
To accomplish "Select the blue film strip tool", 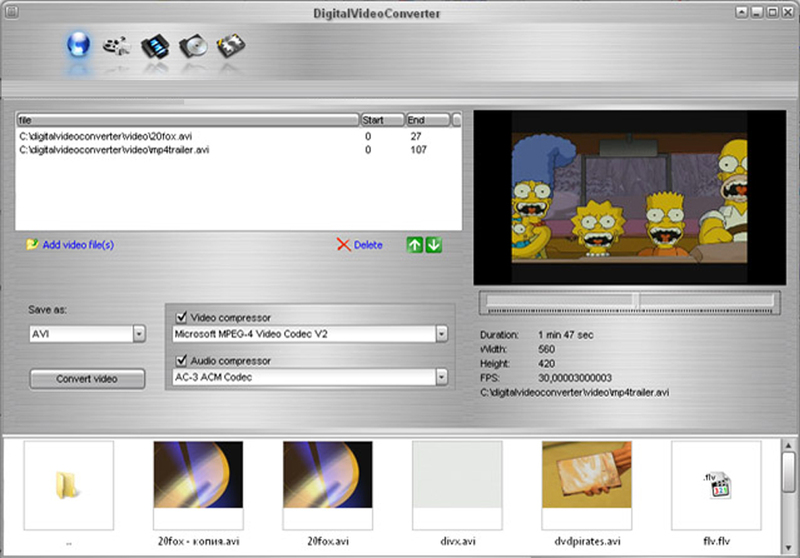I will click(x=155, y=46).
